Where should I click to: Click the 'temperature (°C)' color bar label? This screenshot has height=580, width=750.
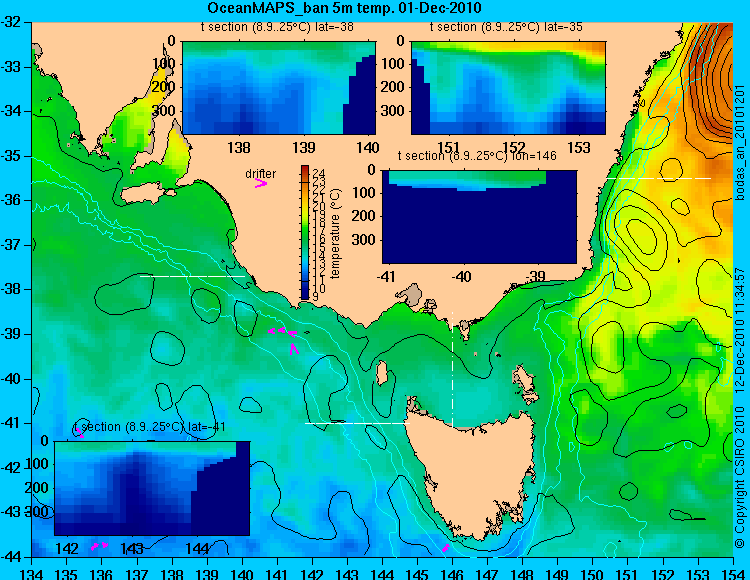point(335,233)
